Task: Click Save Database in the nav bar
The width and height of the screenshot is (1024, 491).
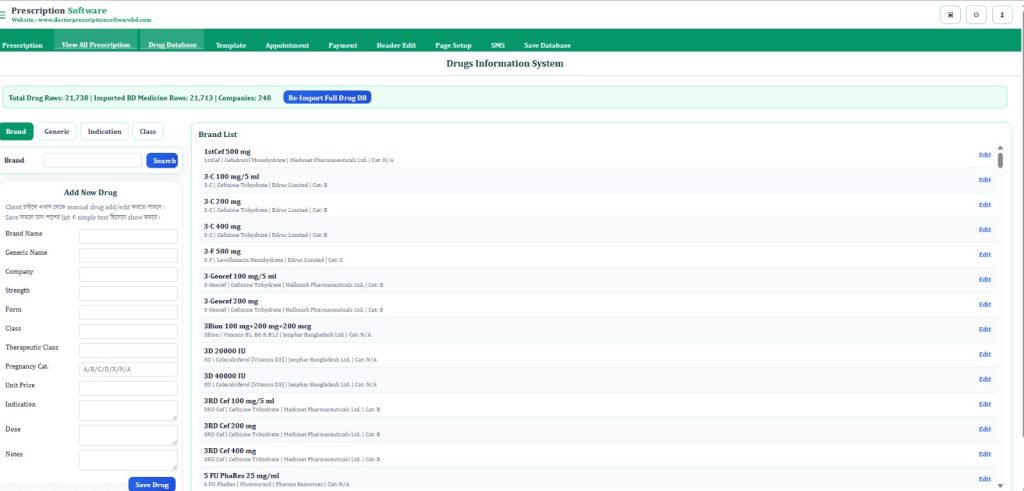Action: coord(547,45)
